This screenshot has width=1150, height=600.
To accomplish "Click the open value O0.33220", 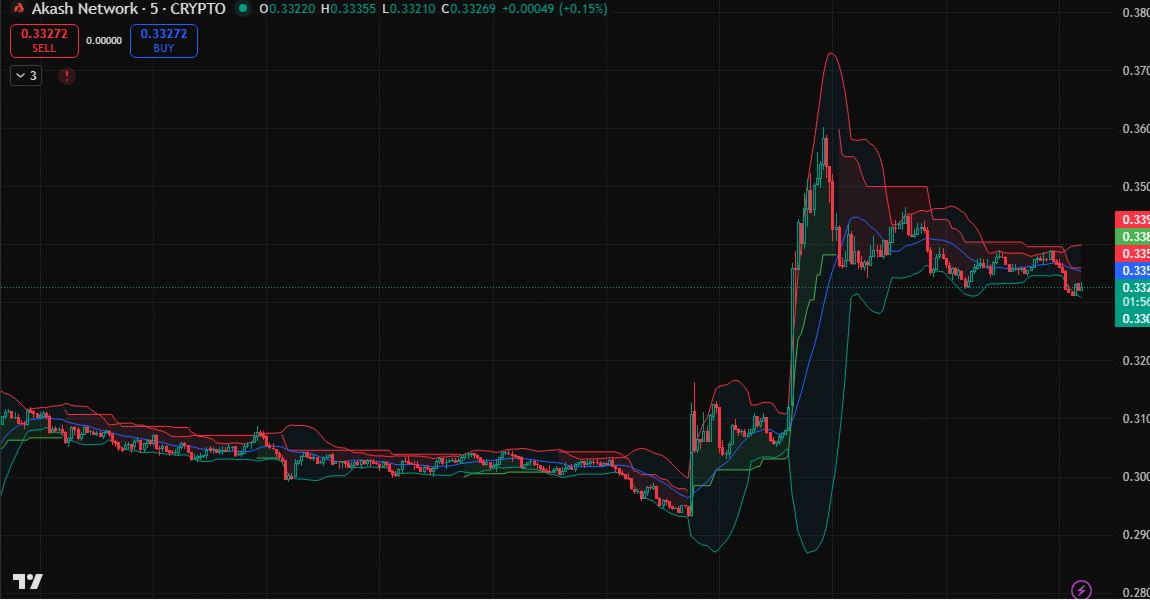I will pos(288,9).
